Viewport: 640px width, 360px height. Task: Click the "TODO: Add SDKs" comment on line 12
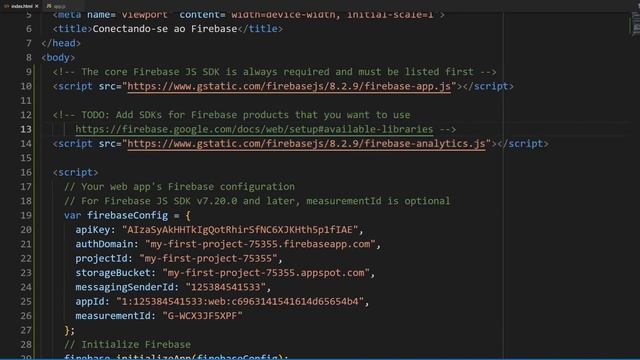coord(231,115)
